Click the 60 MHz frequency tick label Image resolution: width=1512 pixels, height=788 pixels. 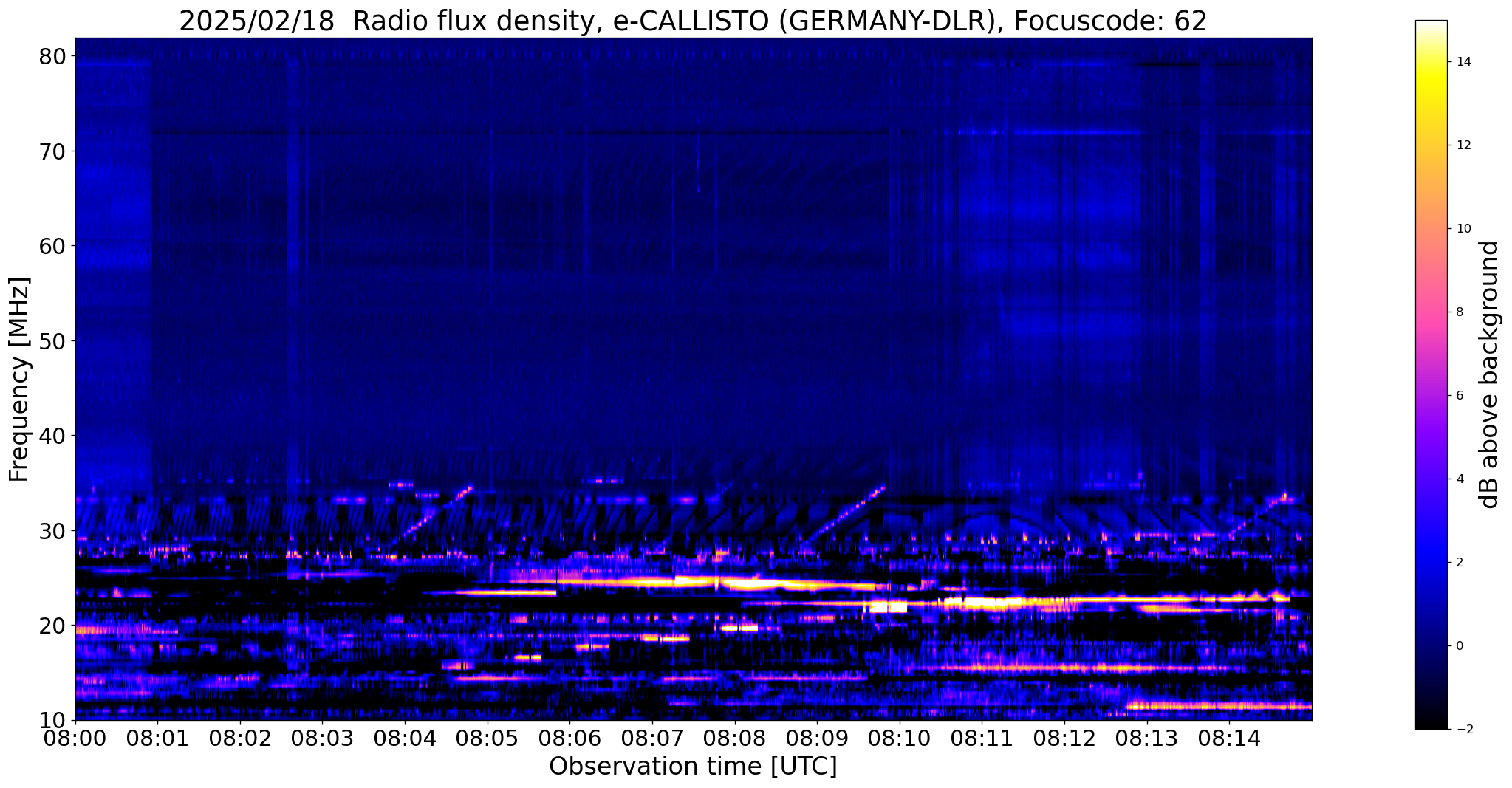coord(53,246)
